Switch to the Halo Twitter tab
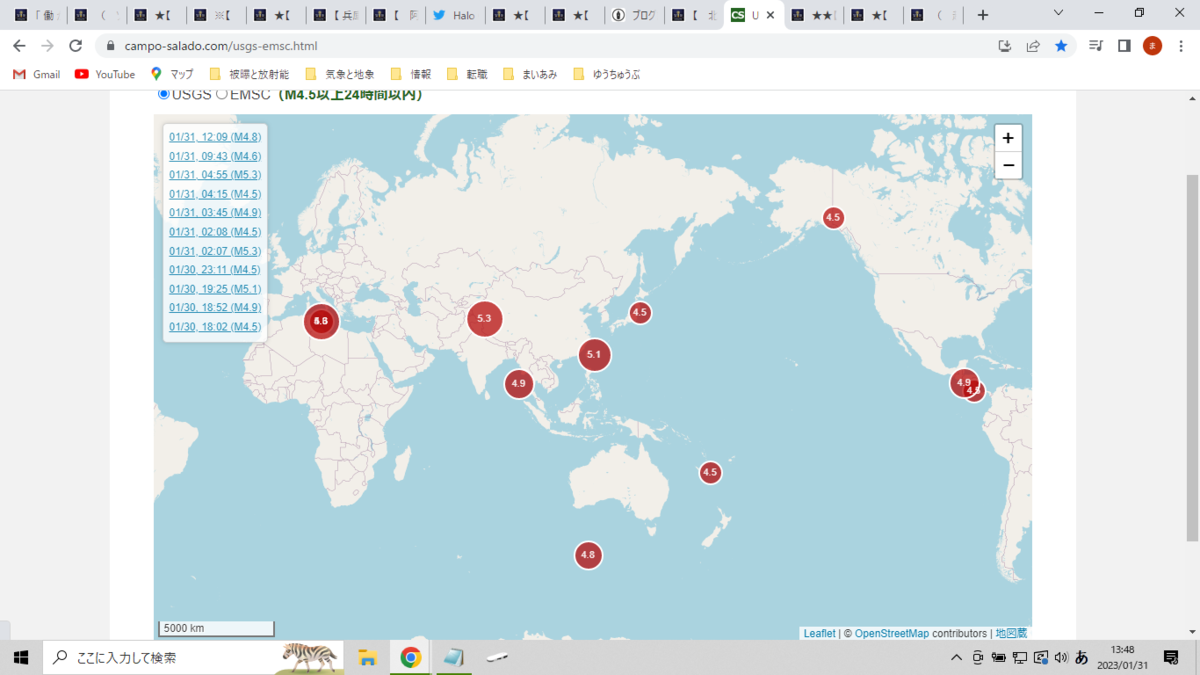Viewport: 1200px width, 675px height. 454,15
